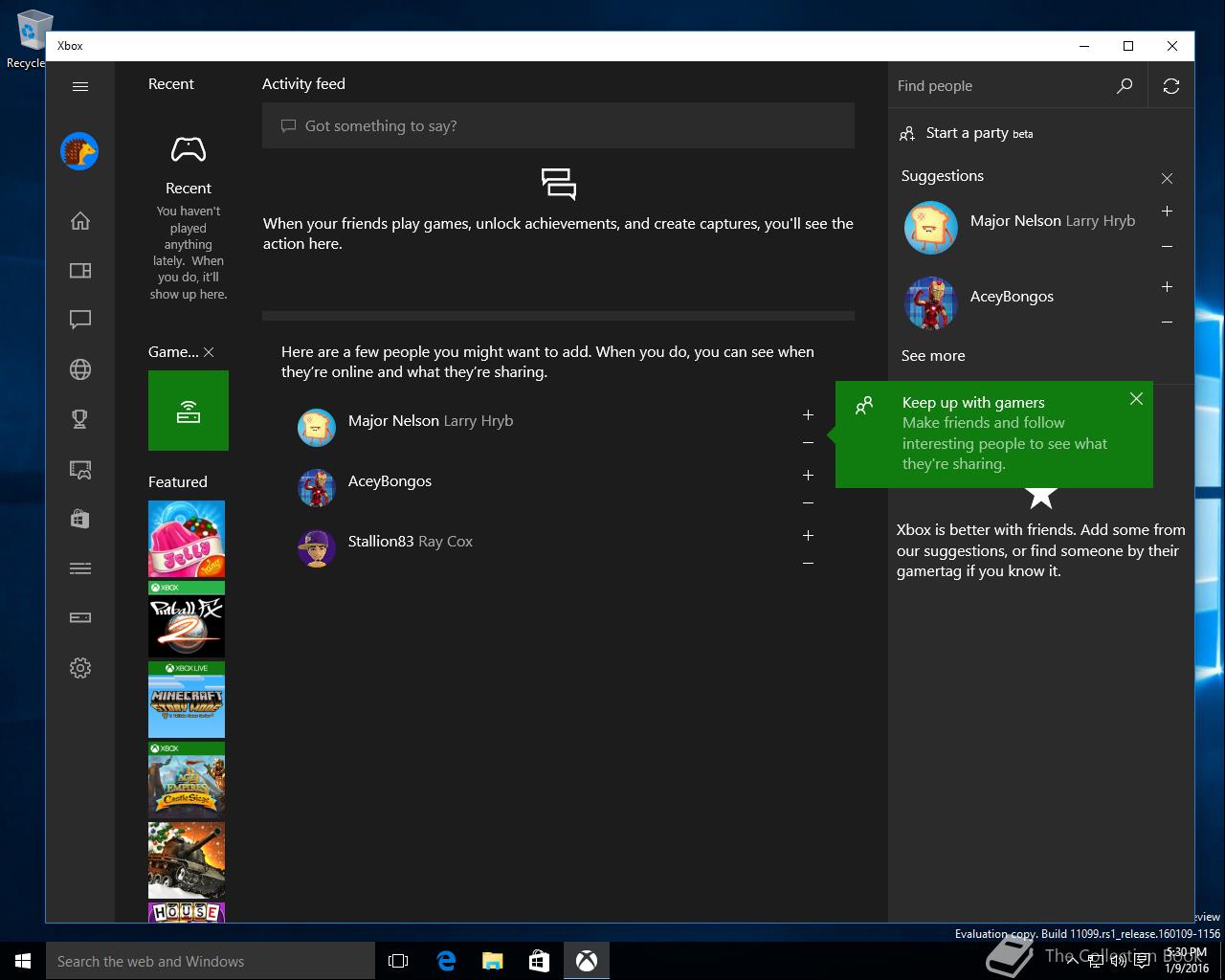Open Achievements trophy icon

[80, 419]
